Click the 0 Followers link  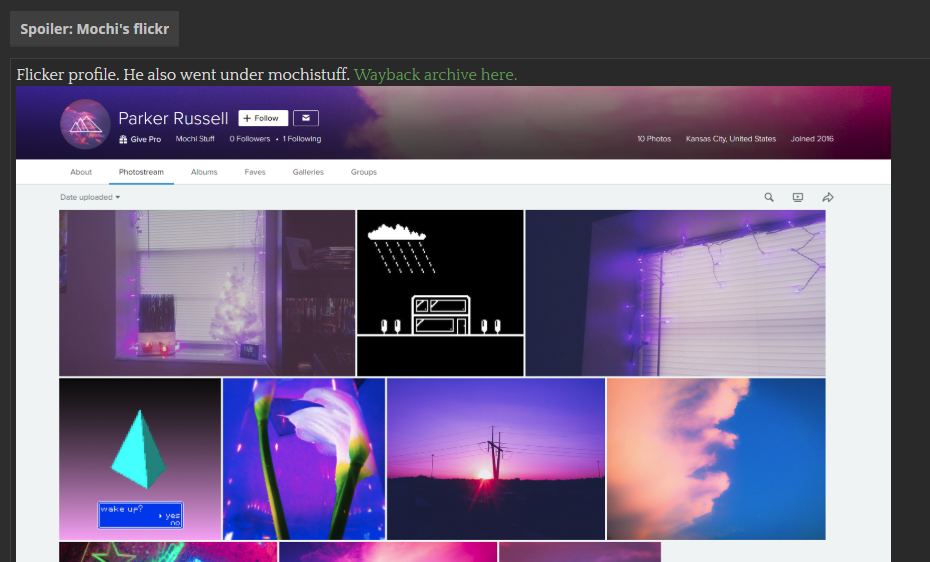click(x=250, y=139)
